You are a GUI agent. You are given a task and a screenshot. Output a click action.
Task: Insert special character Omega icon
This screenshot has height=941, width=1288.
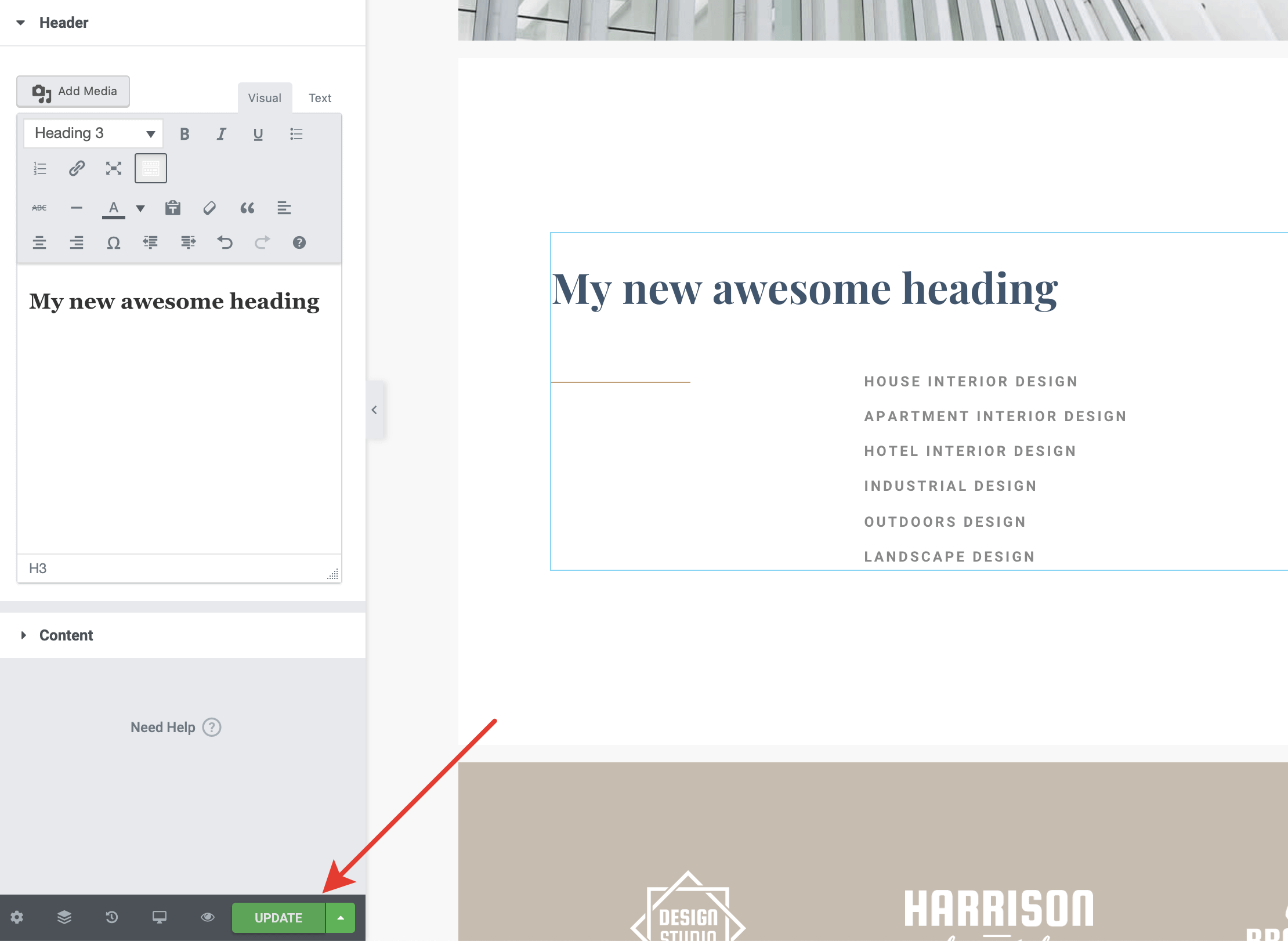coord(114,243)
